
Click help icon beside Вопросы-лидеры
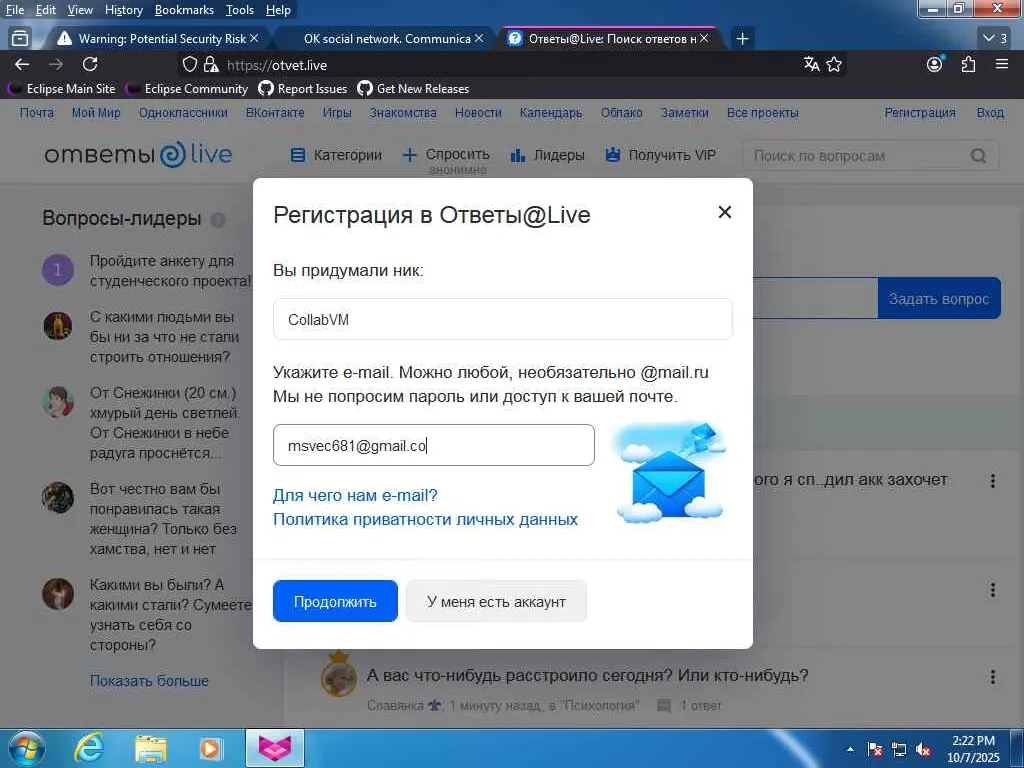[218, 219]
